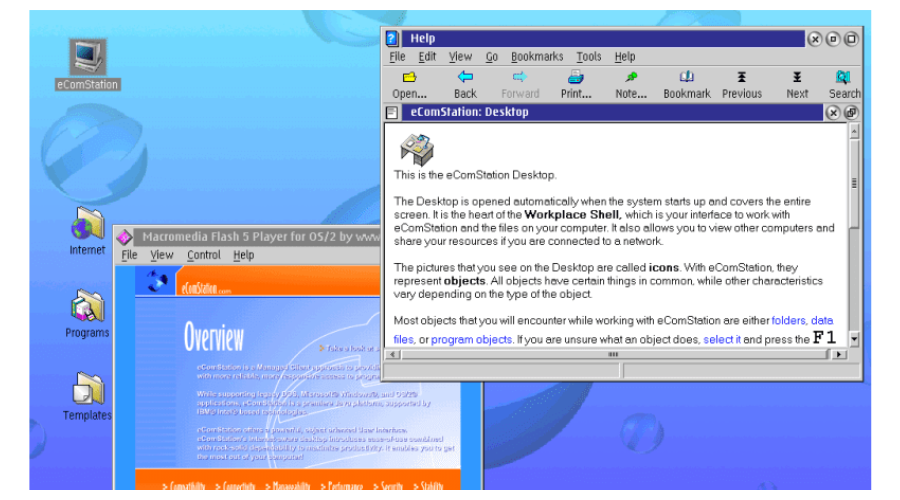Image resolution: width=900 pixels, height=500 pixels.
Task: Restore the eComStation: Desktop help page
Action: (851, 113)
